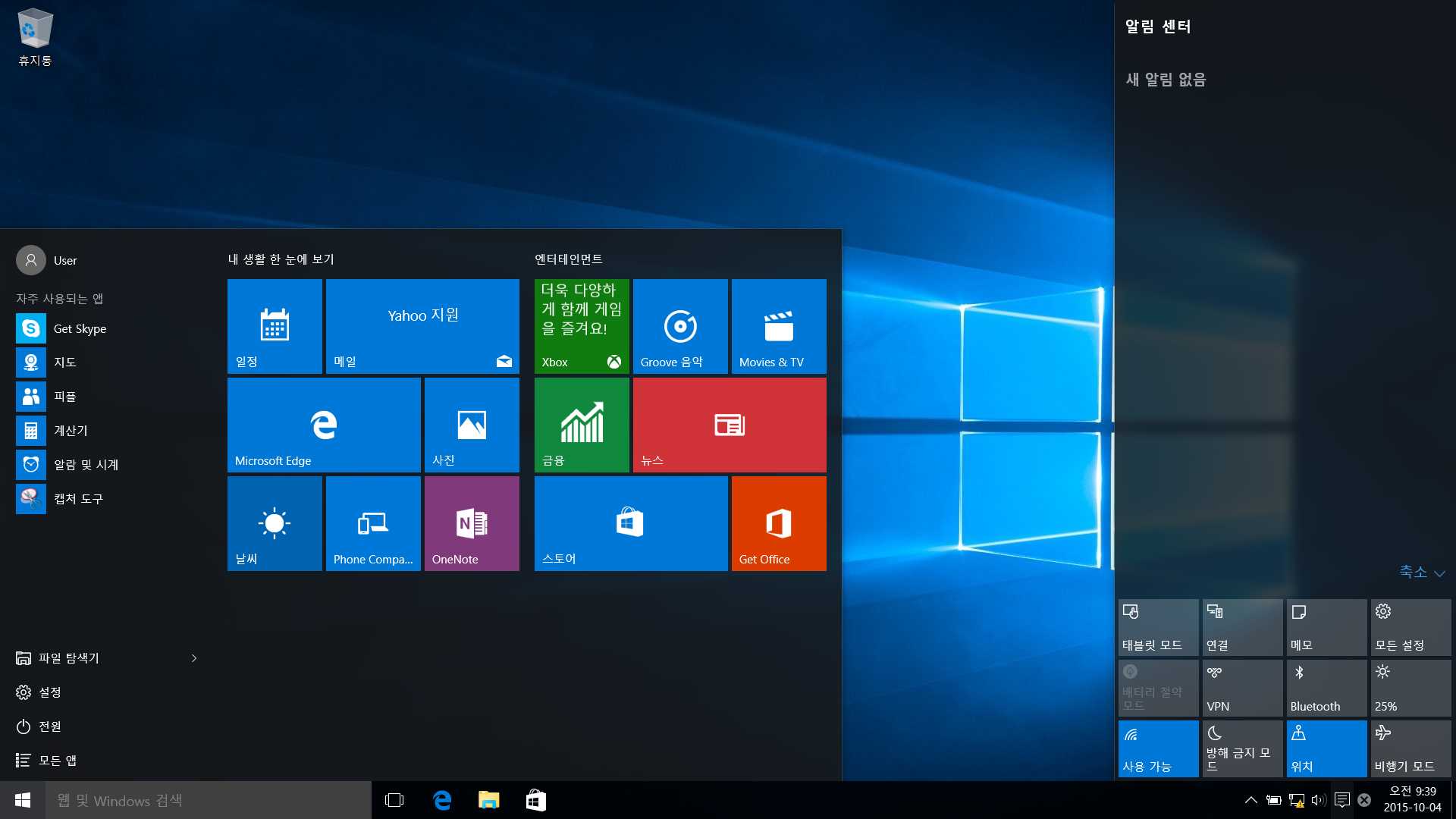1456x819 pixels.
Task: Launch Edge from the taskbar
Action: point(441,800)
